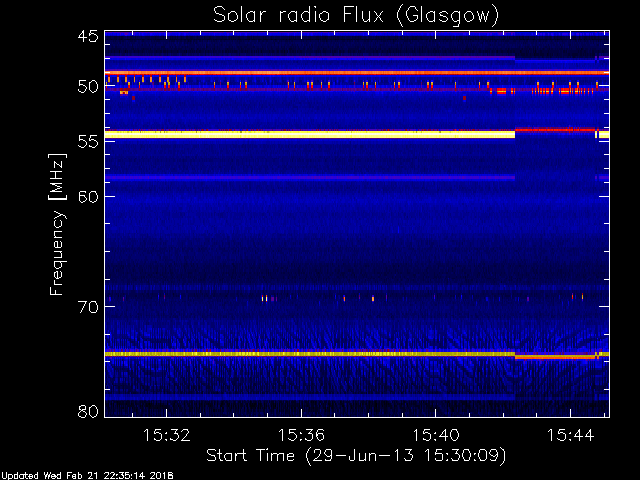Image resolution: width=640 pixels, height=480 pixels.
Task: Click the yellow emission line near 74 MHz
Action: 310,354
